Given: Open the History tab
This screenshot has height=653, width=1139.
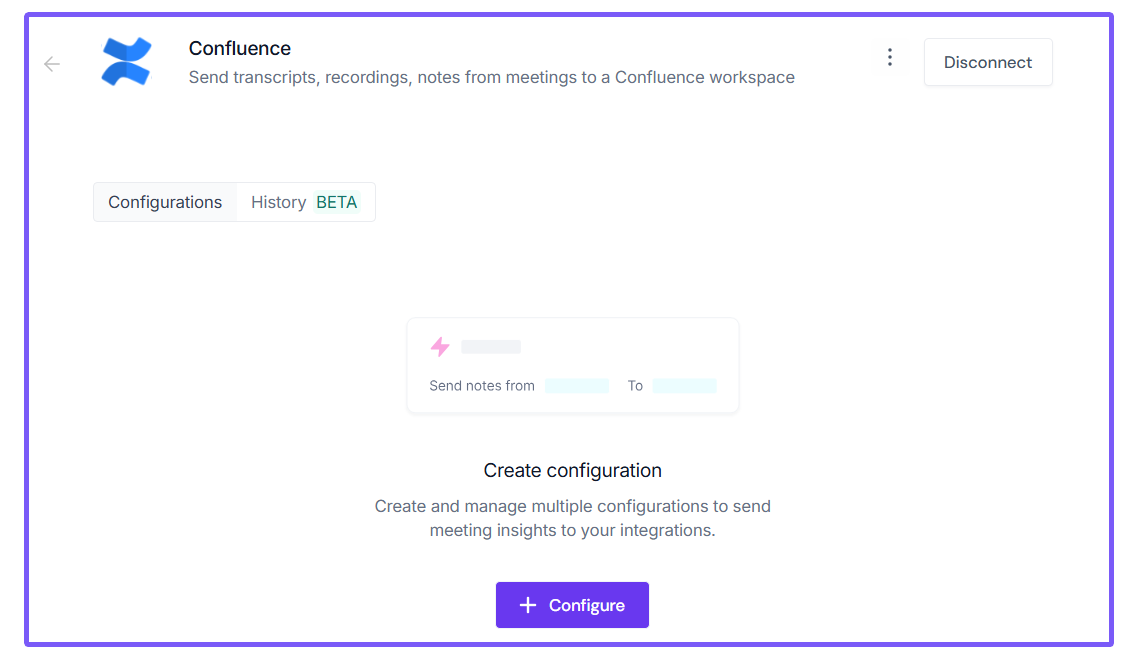Looking at the screenshot, I should [x=278, y=202].
